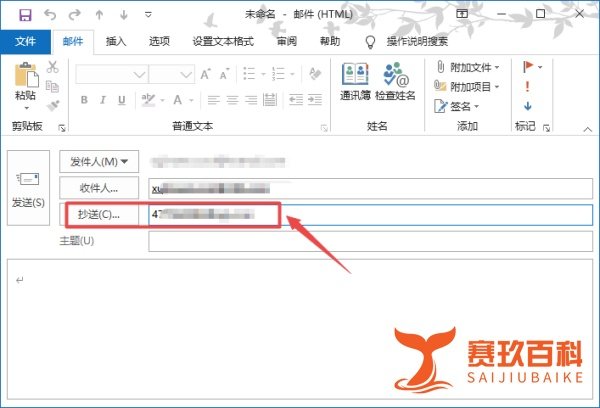Copy selection with the copy icon
Viewport: 600px width, 408px height.
pyautogui.click(x=52, y=86)
